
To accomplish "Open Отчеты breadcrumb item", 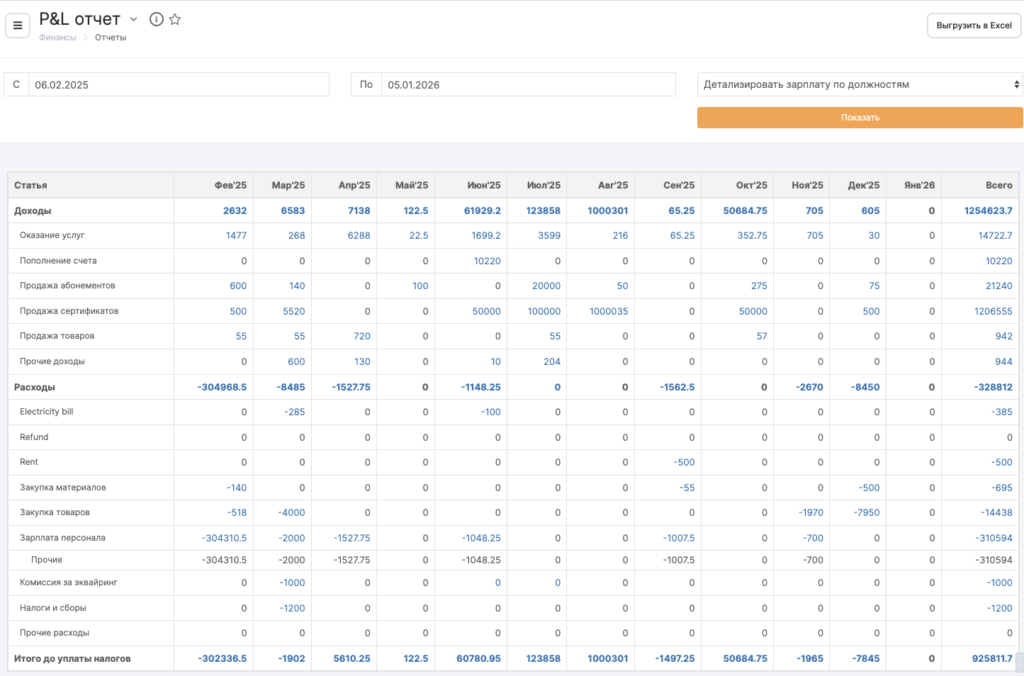I will click(110, 38).
